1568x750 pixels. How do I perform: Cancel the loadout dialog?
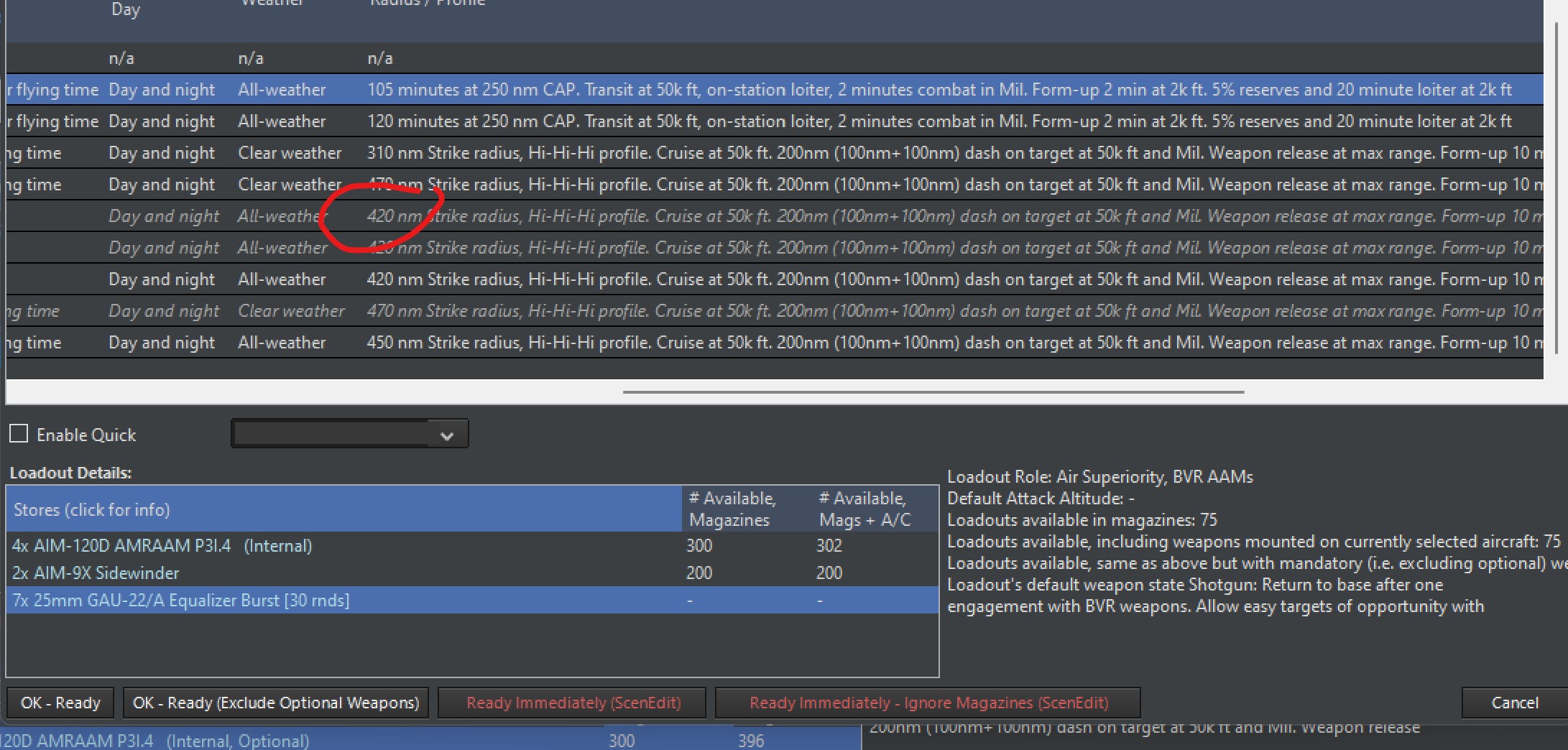(x=1515, y=703)
